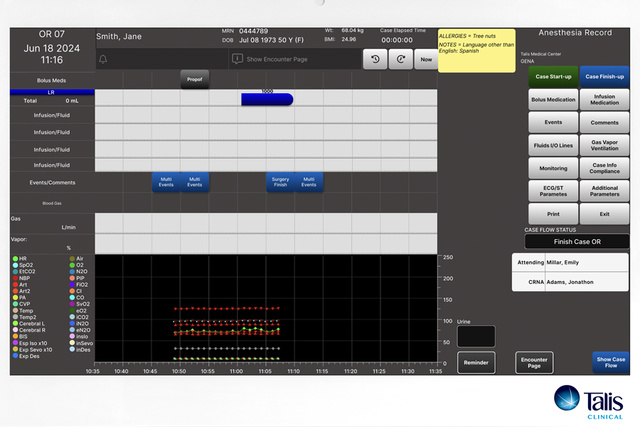
Task: Select the Propof bolus marker
Action: pos(195,79)
